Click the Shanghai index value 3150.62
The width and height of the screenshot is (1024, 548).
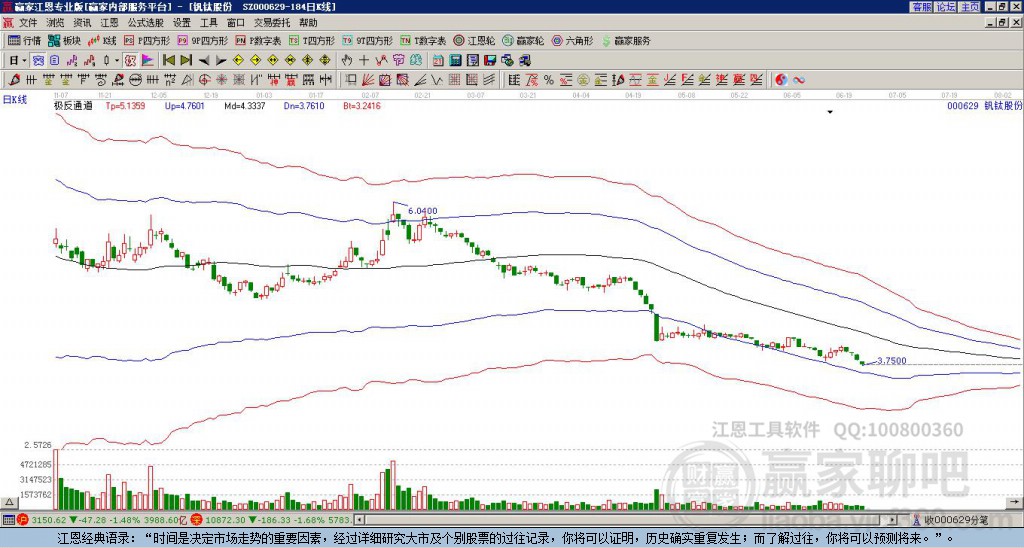click(x=49, y=520)
